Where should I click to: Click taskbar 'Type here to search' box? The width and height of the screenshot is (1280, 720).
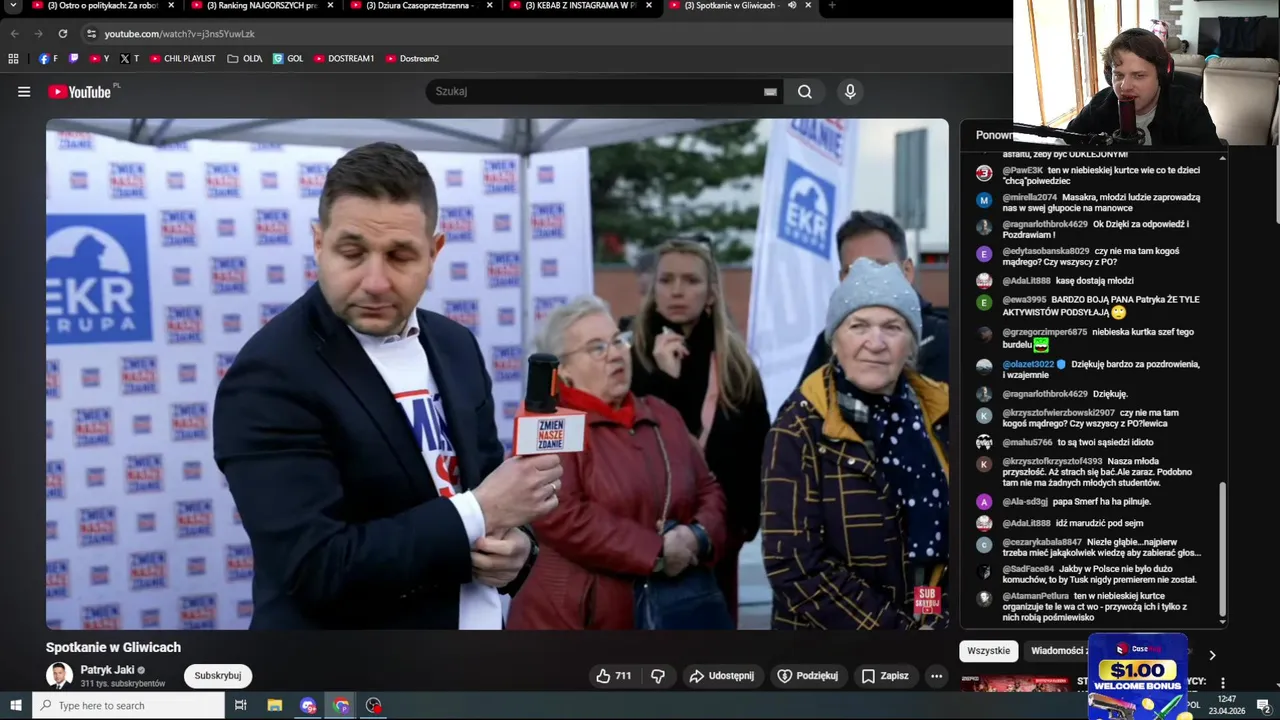pyautogui.click(x=129, y=706)
